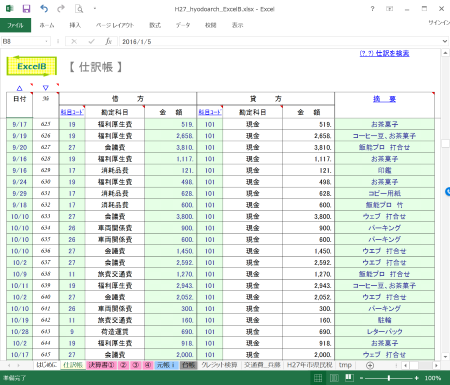Open the ファイル tab
This screenshot has height=385, width=450.
(15, 25)
